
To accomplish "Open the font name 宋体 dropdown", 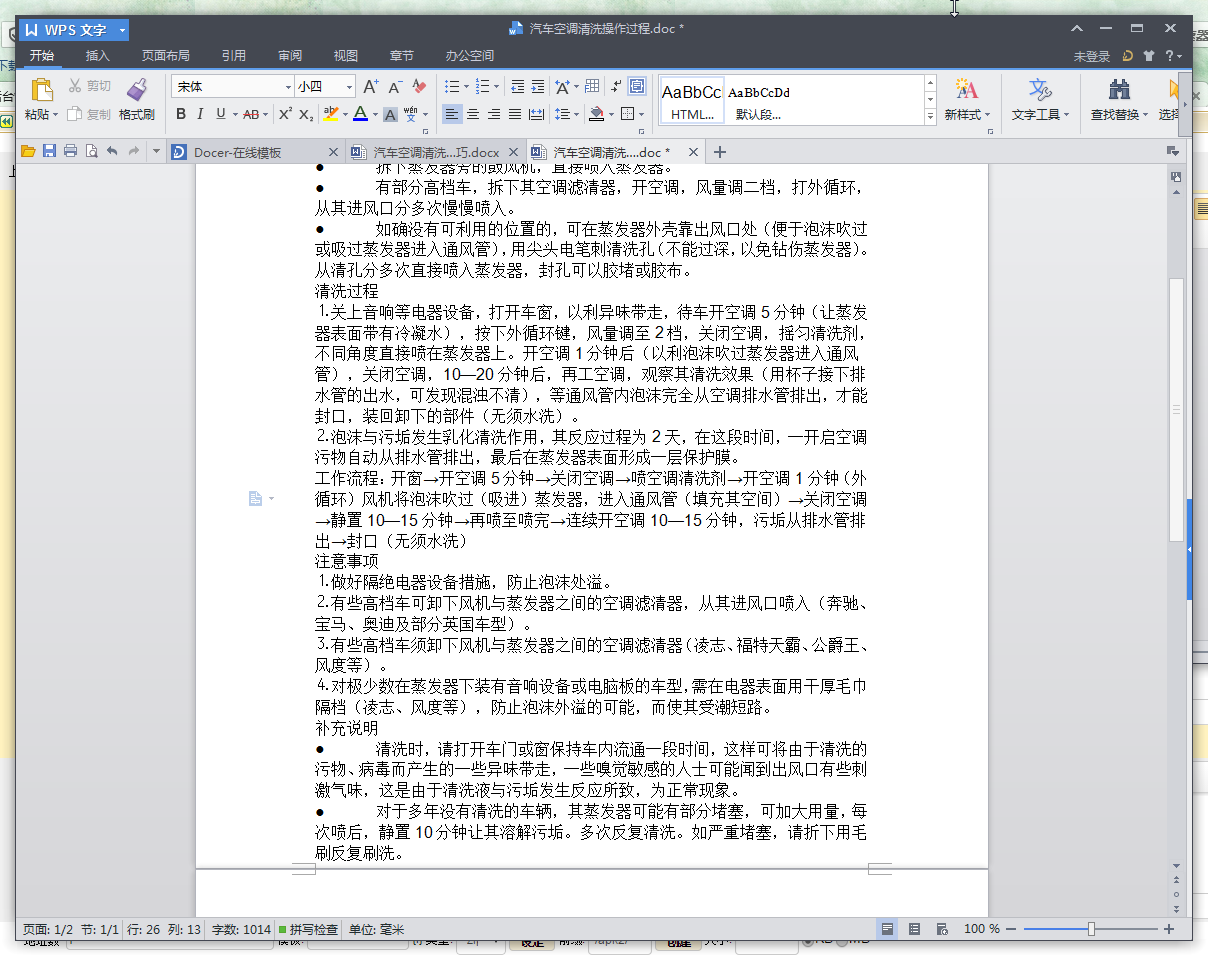I will coord(289,87).
